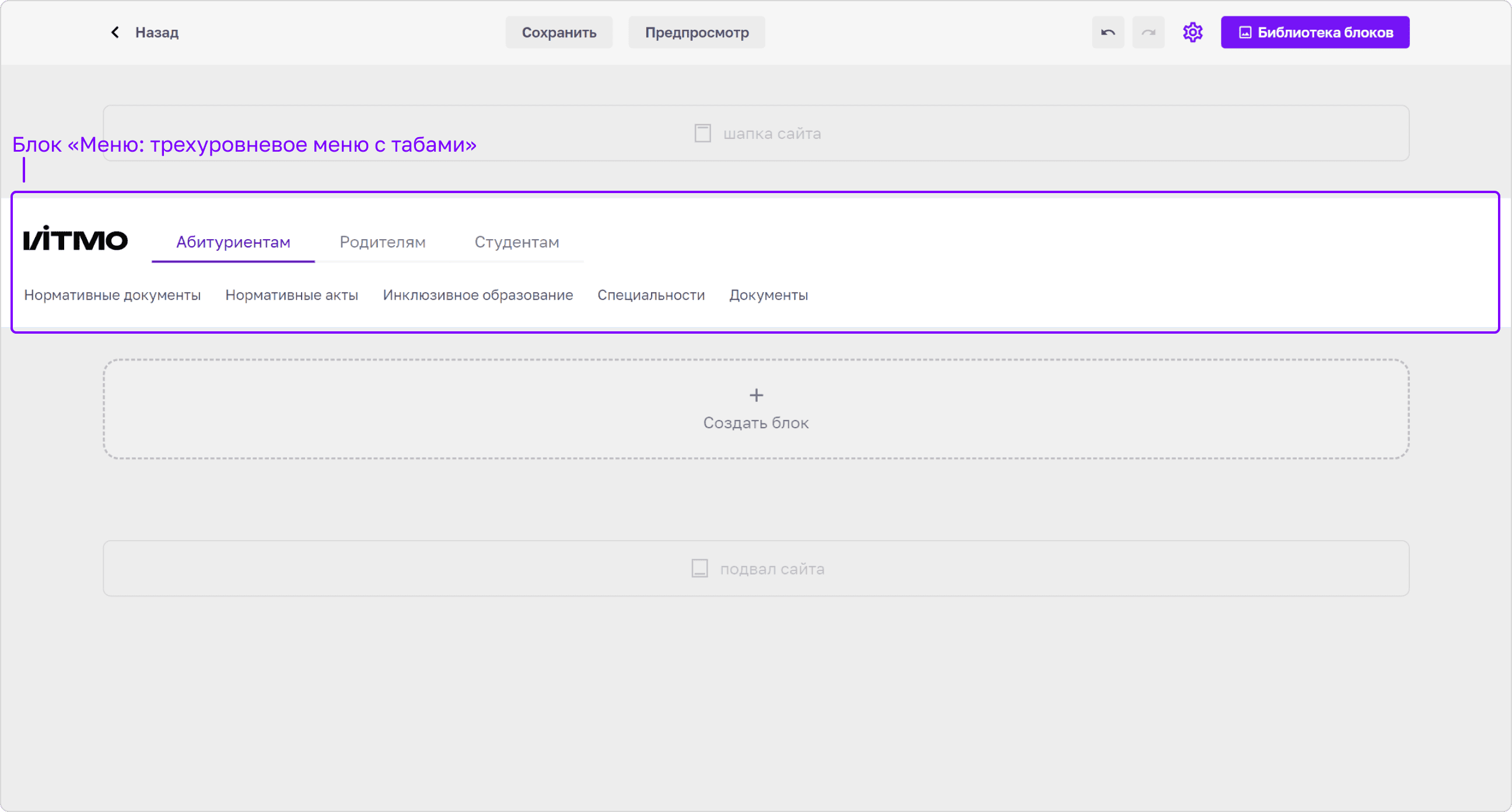
Task: Open Нормативные акты menu item
Action: click(x=292, y=295)
